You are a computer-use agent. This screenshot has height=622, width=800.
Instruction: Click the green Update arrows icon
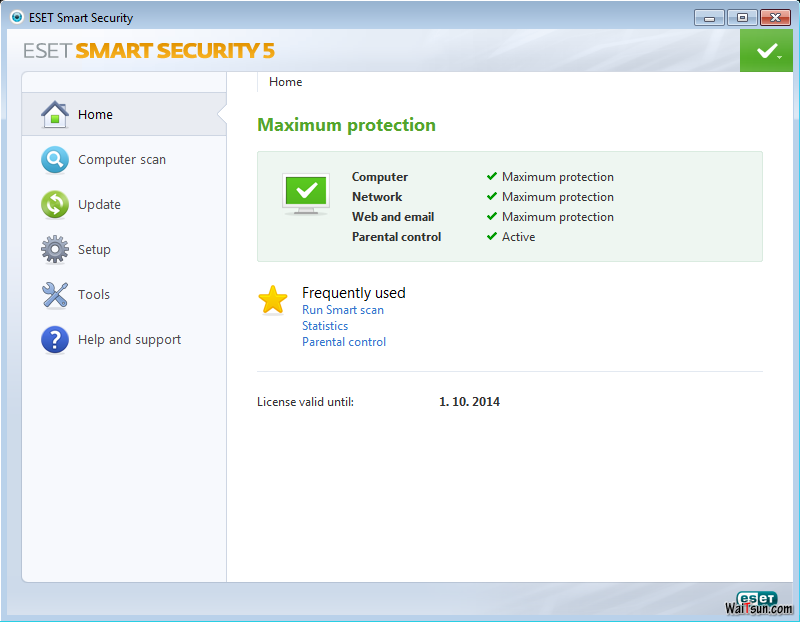coord(54,205)
